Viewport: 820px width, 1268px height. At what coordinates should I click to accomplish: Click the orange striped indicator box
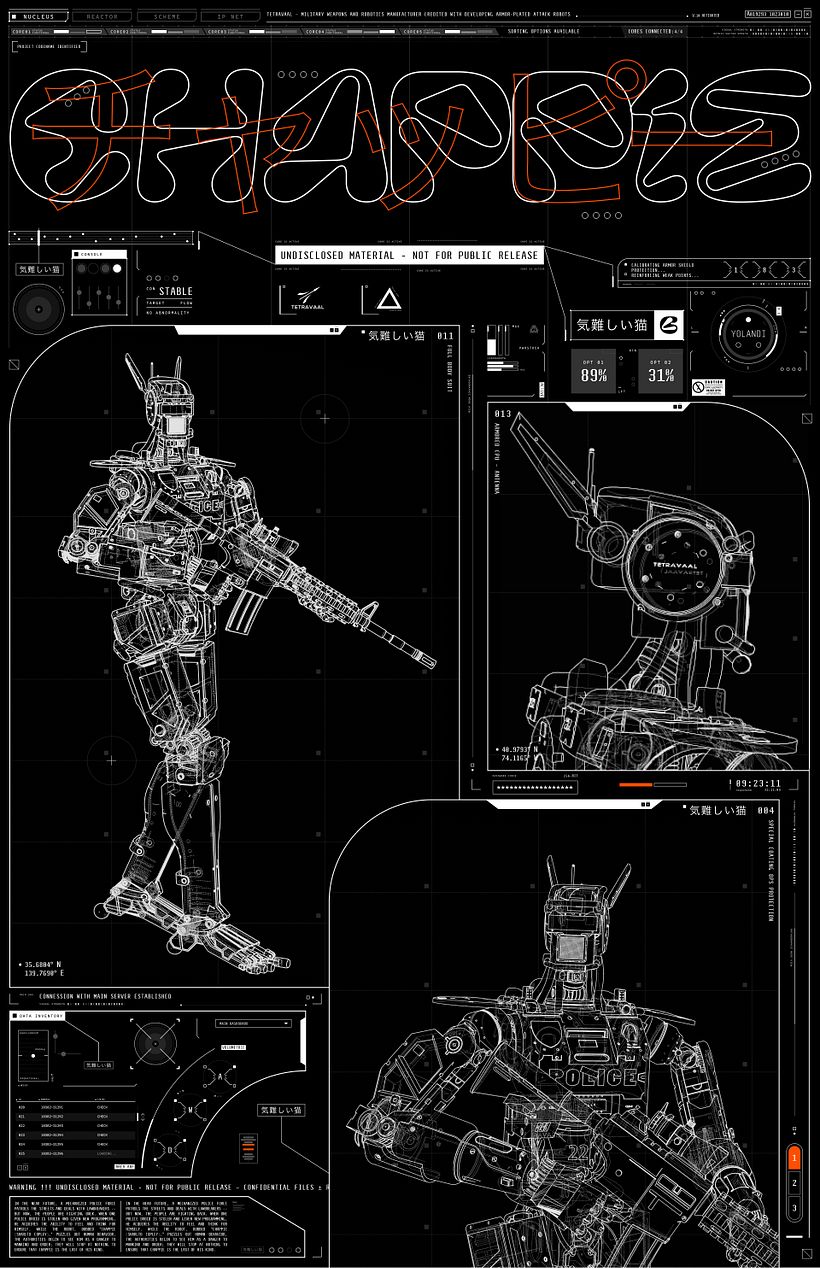pos(246,1146)
